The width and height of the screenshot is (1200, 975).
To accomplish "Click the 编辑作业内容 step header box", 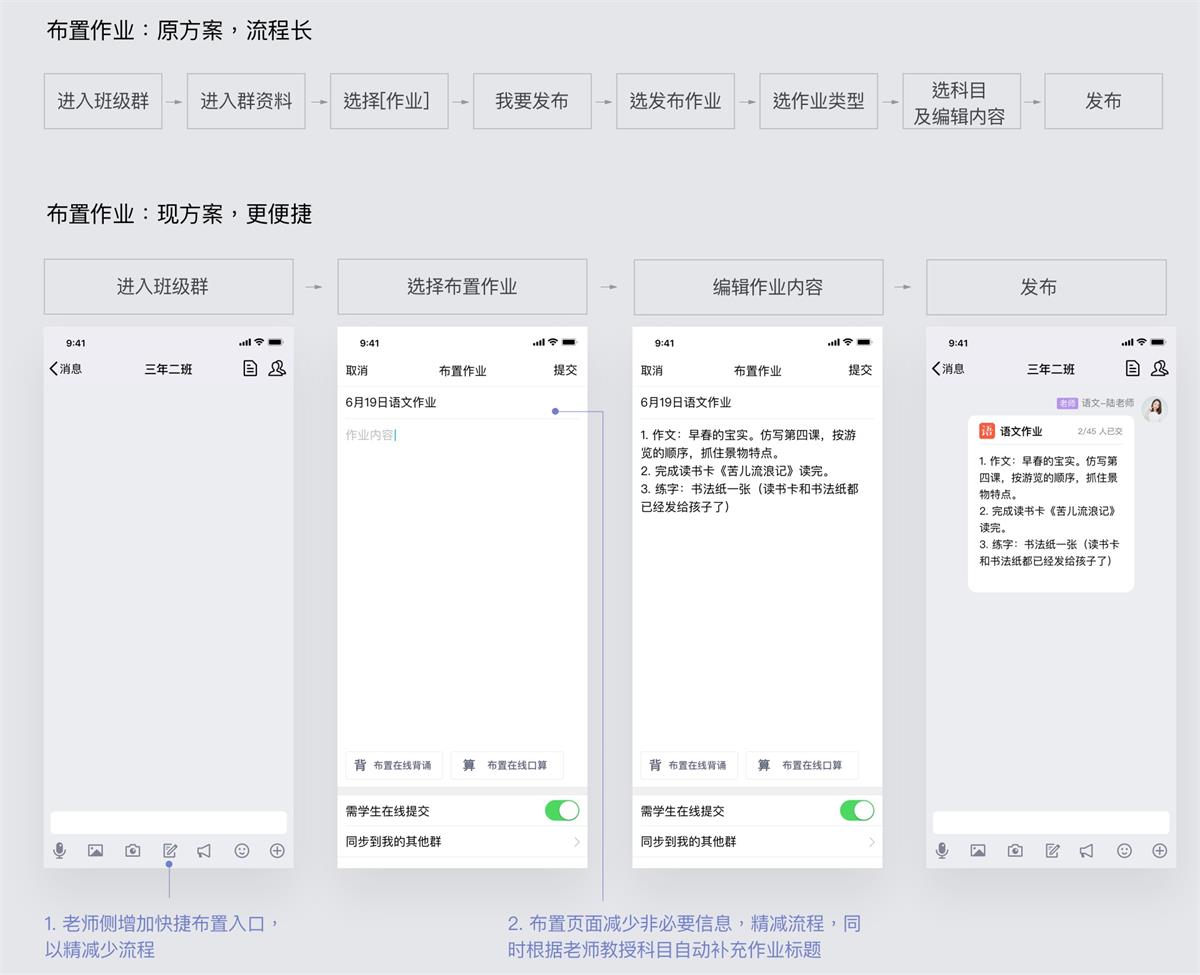I will click(x=758, y=287).
